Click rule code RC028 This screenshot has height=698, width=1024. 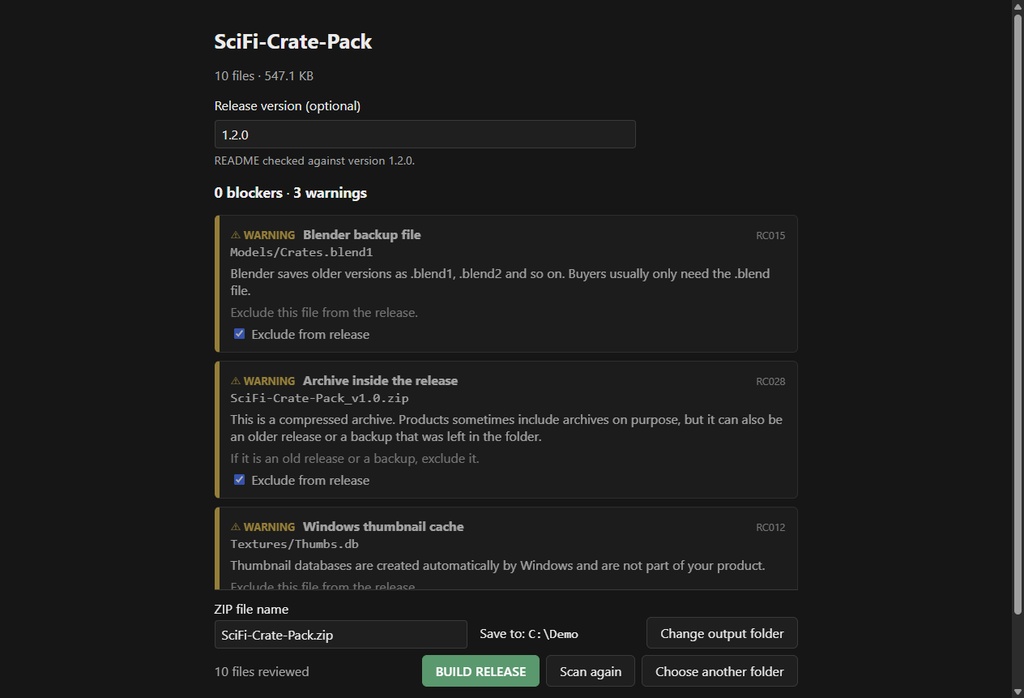pyautogui.click(x=770, y=381)
